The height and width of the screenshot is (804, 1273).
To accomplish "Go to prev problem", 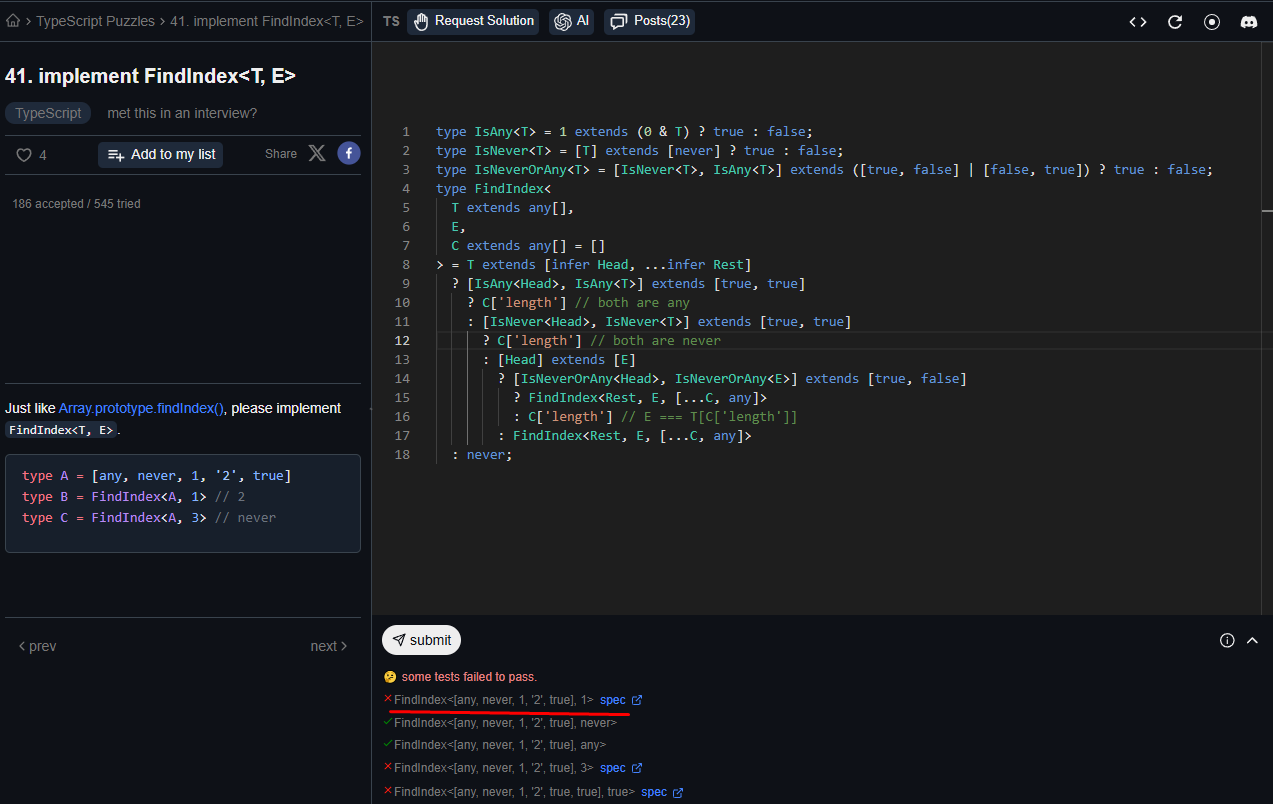I will tap(38, 646).
